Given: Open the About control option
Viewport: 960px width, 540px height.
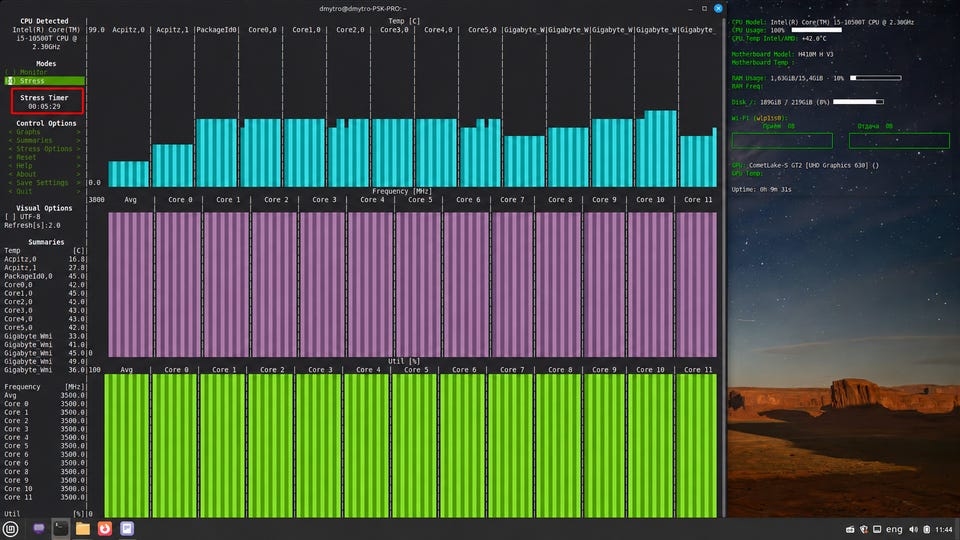Looking at the screenshot, I should click(x=44, y=174).
